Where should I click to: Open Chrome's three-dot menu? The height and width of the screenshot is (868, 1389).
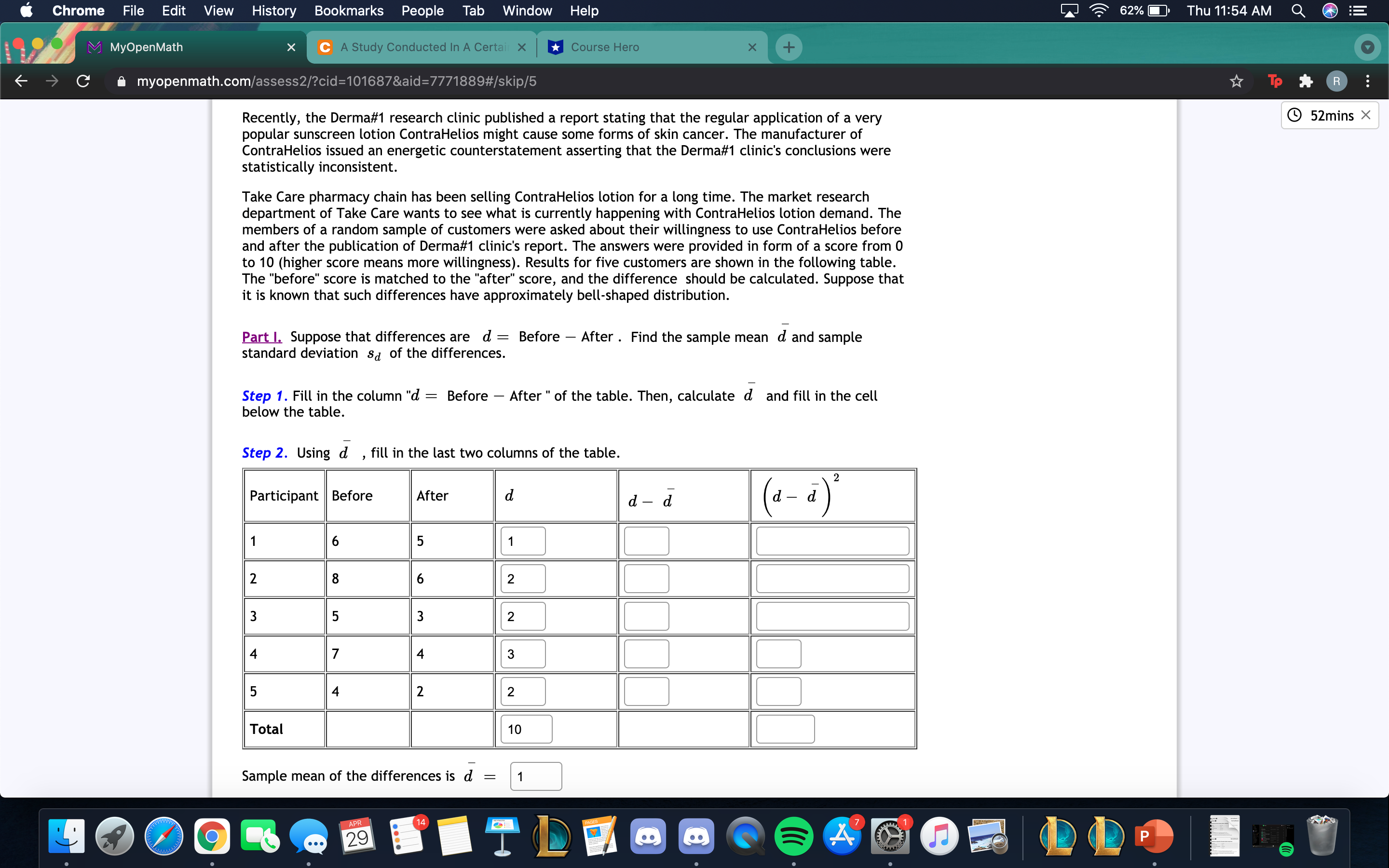1368,81
